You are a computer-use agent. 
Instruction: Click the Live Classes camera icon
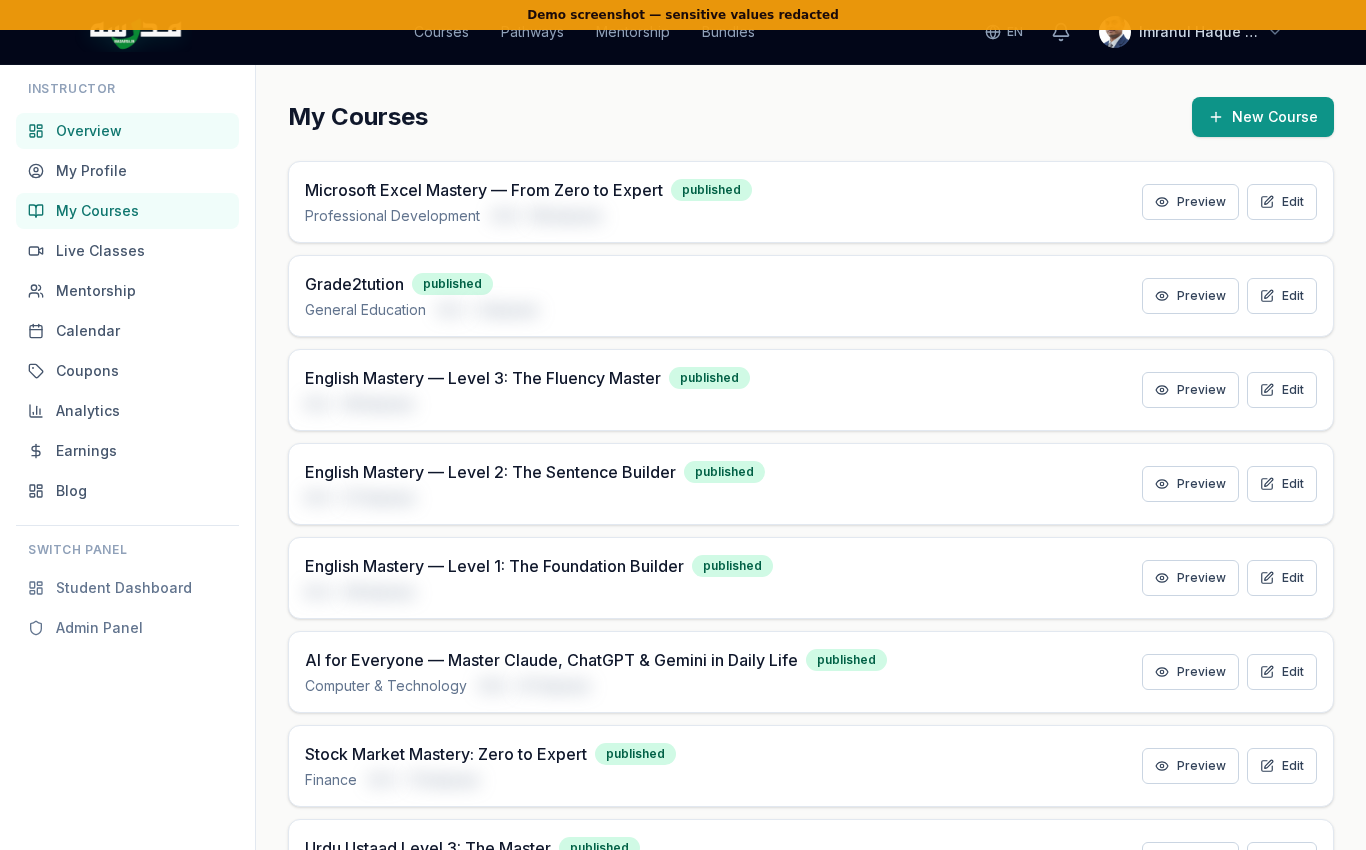click(x=36, y=251)
